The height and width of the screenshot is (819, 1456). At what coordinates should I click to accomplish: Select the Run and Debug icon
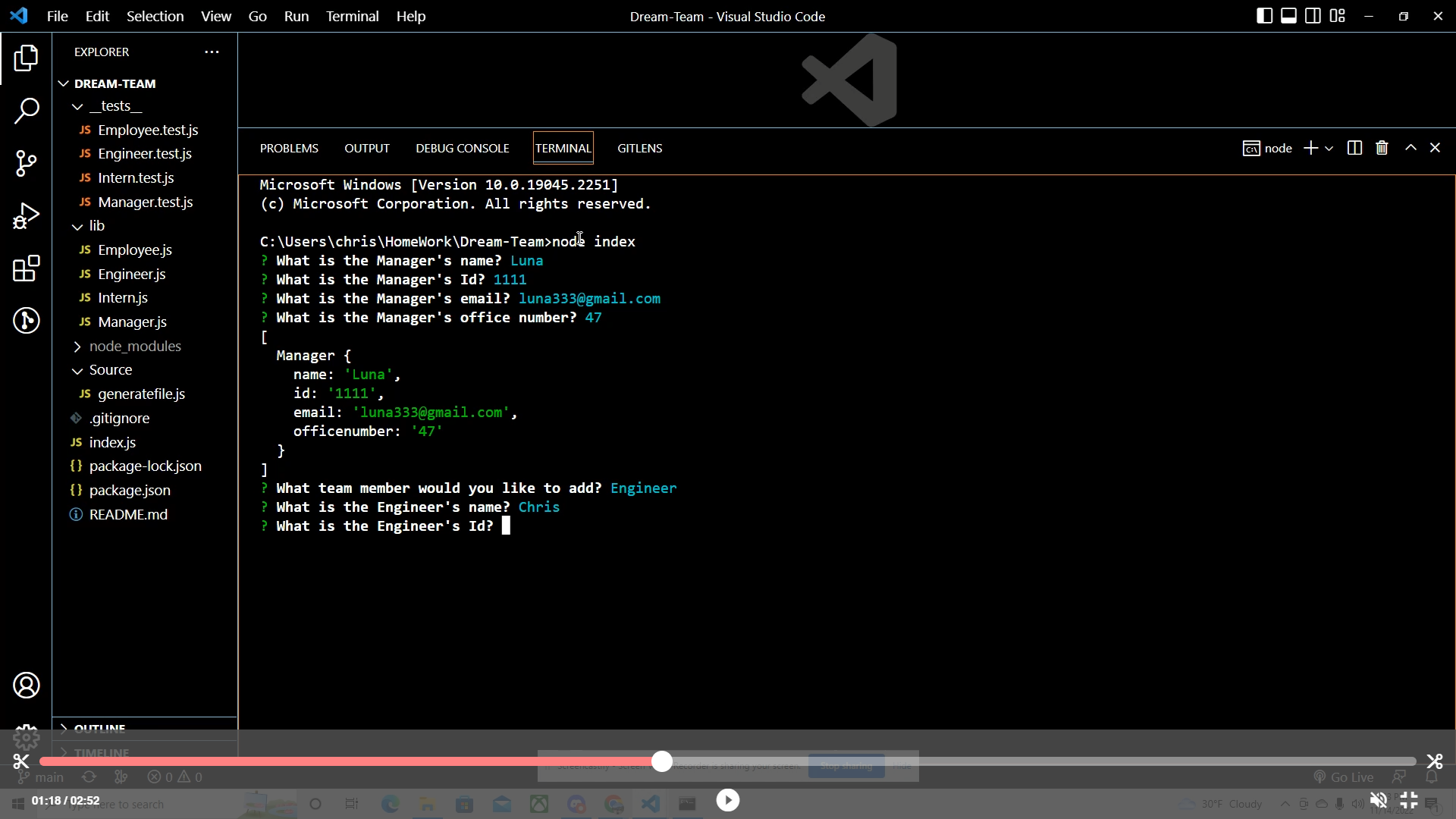[27, 216]
